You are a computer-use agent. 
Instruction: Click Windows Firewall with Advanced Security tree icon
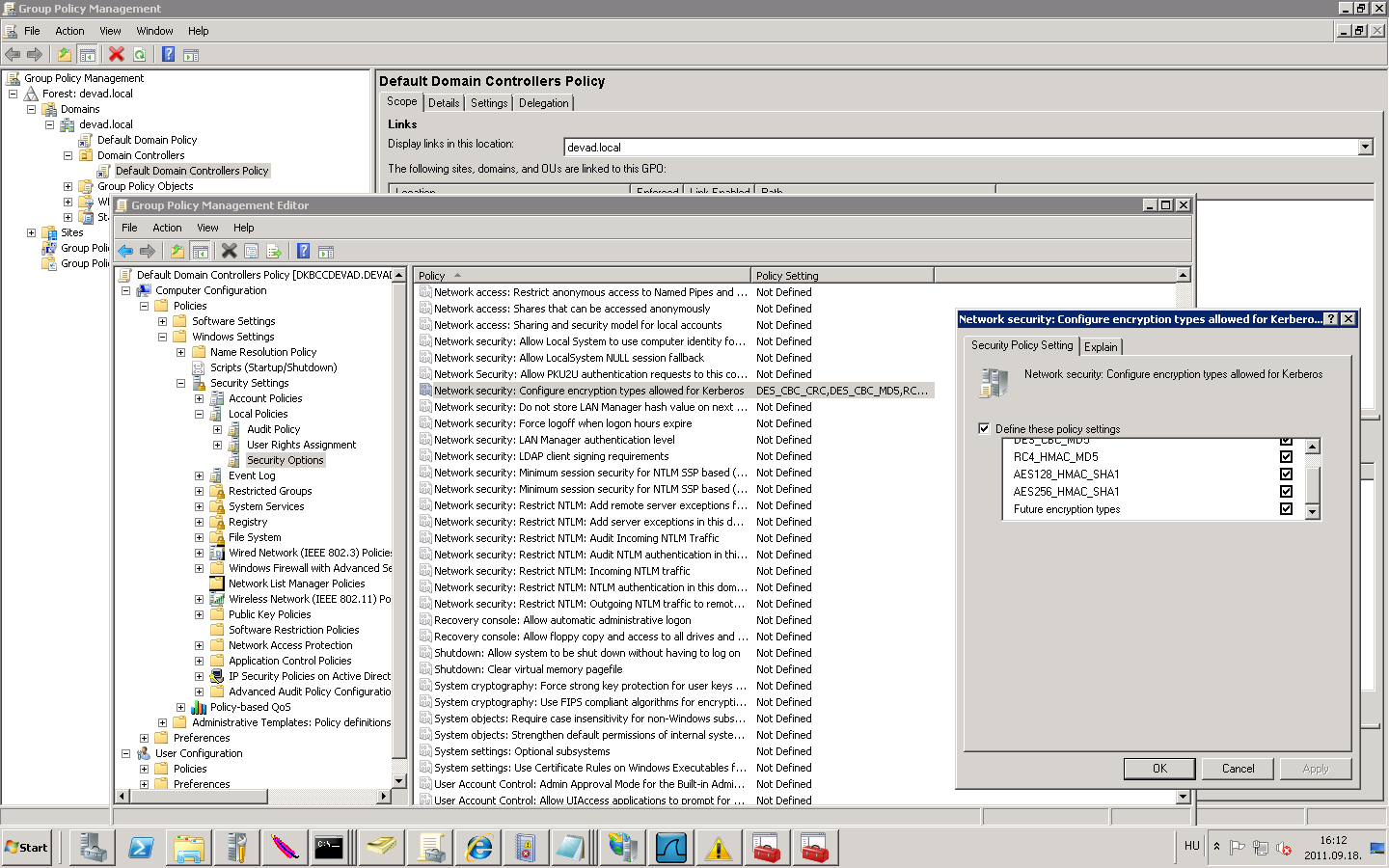click(x=217, y=568)
